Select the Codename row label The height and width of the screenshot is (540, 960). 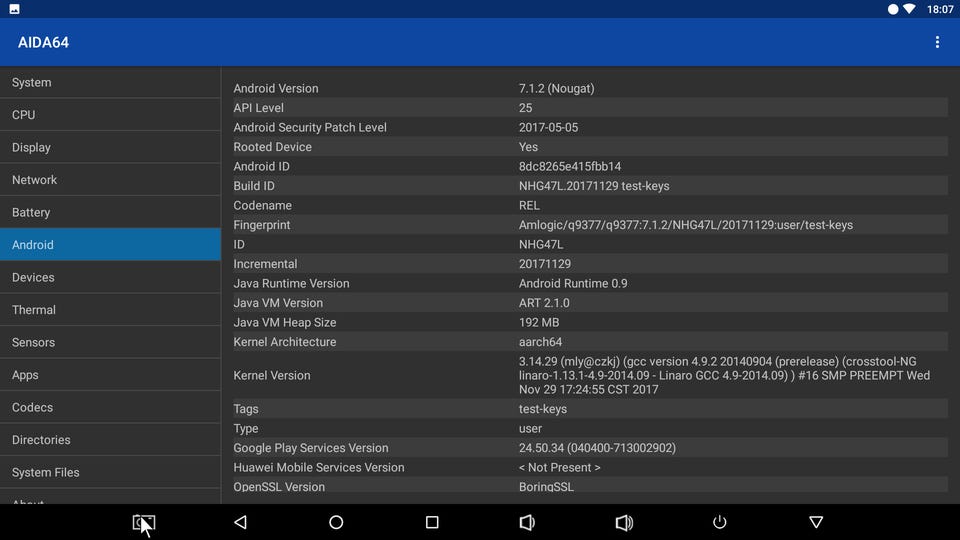click(x=262, y=206)
